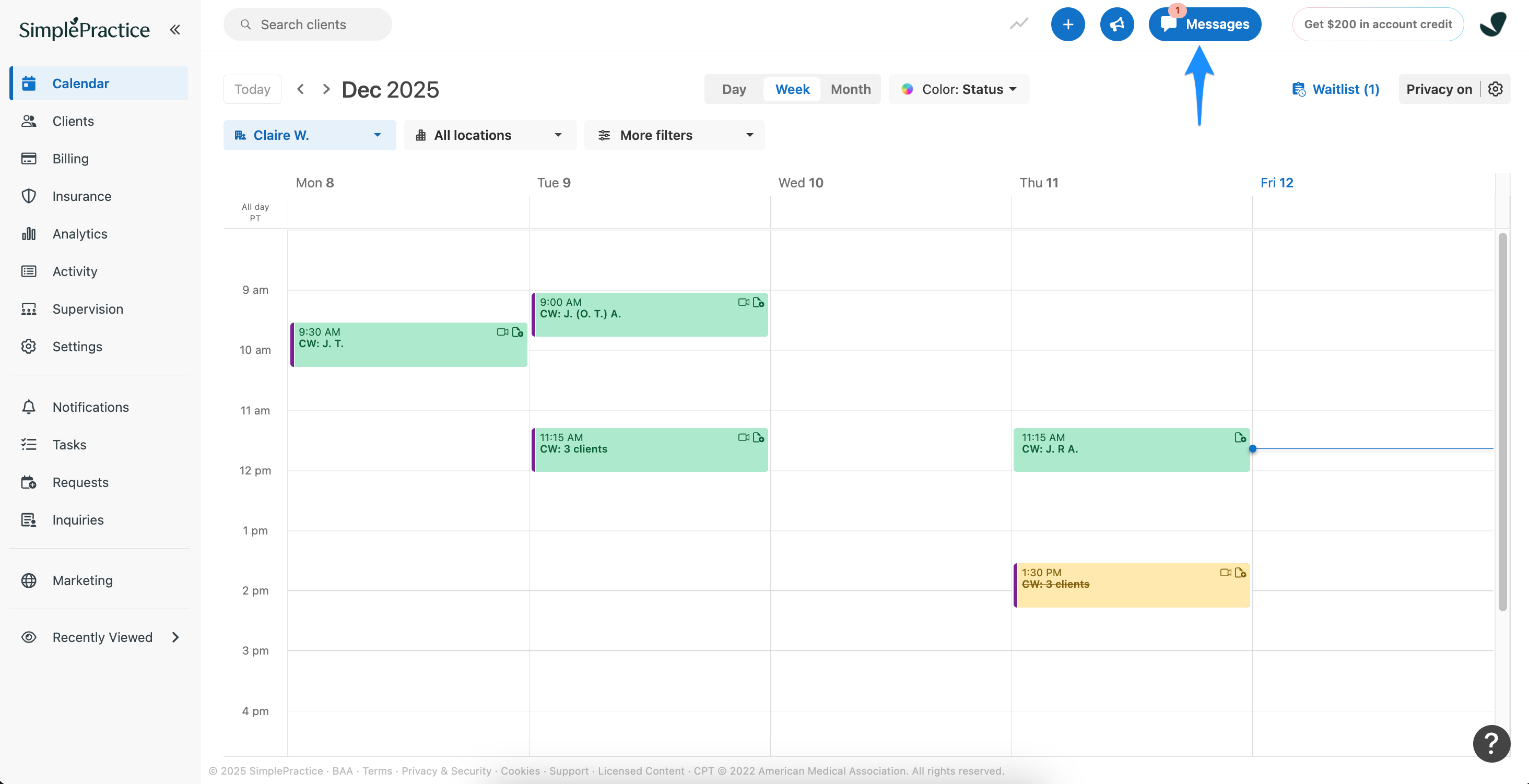This screenshot has width=1529, height=784.
Task: Open Supervision in the sidebar
Action: click(99, 309)
